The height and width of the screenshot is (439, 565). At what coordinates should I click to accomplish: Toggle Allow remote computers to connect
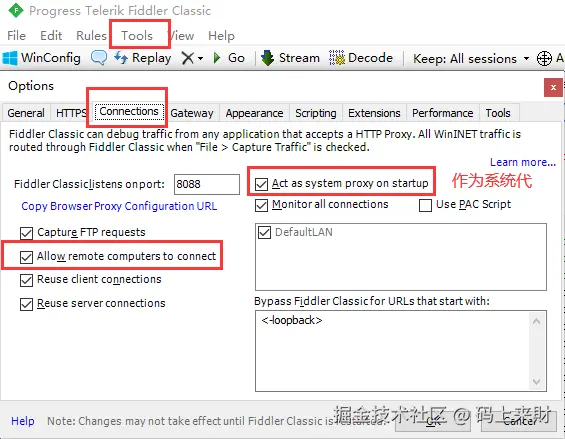pyautogui.click(x=26, y=257)
